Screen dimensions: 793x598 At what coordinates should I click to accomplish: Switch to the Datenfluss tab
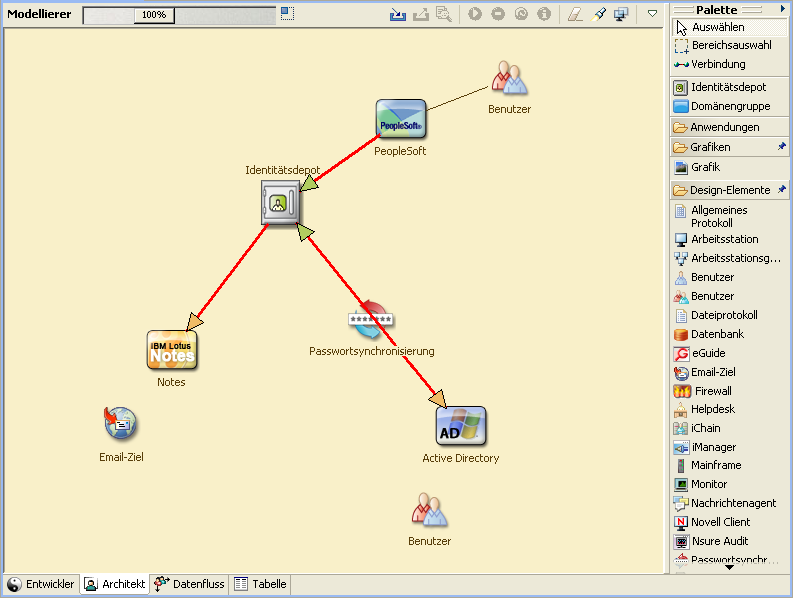189,584
